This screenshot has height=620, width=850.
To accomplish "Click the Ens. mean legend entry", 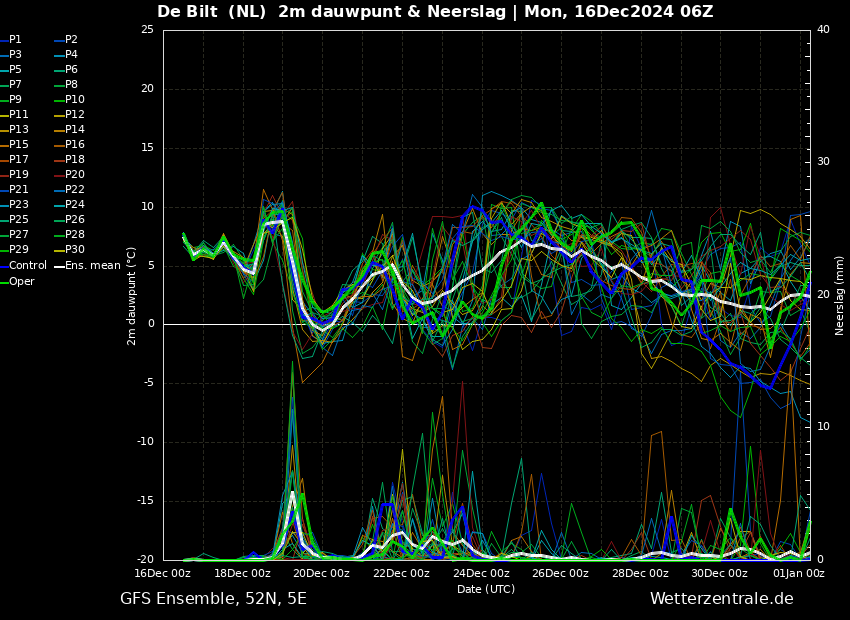I will 93,266.
